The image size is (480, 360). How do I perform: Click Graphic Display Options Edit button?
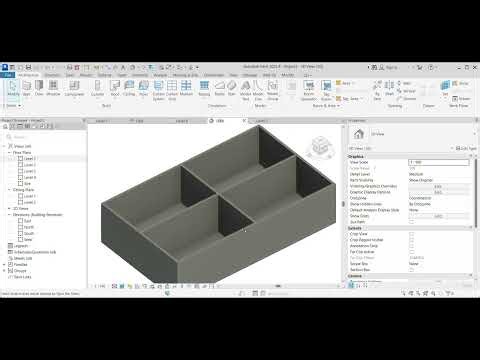[438, 192]
